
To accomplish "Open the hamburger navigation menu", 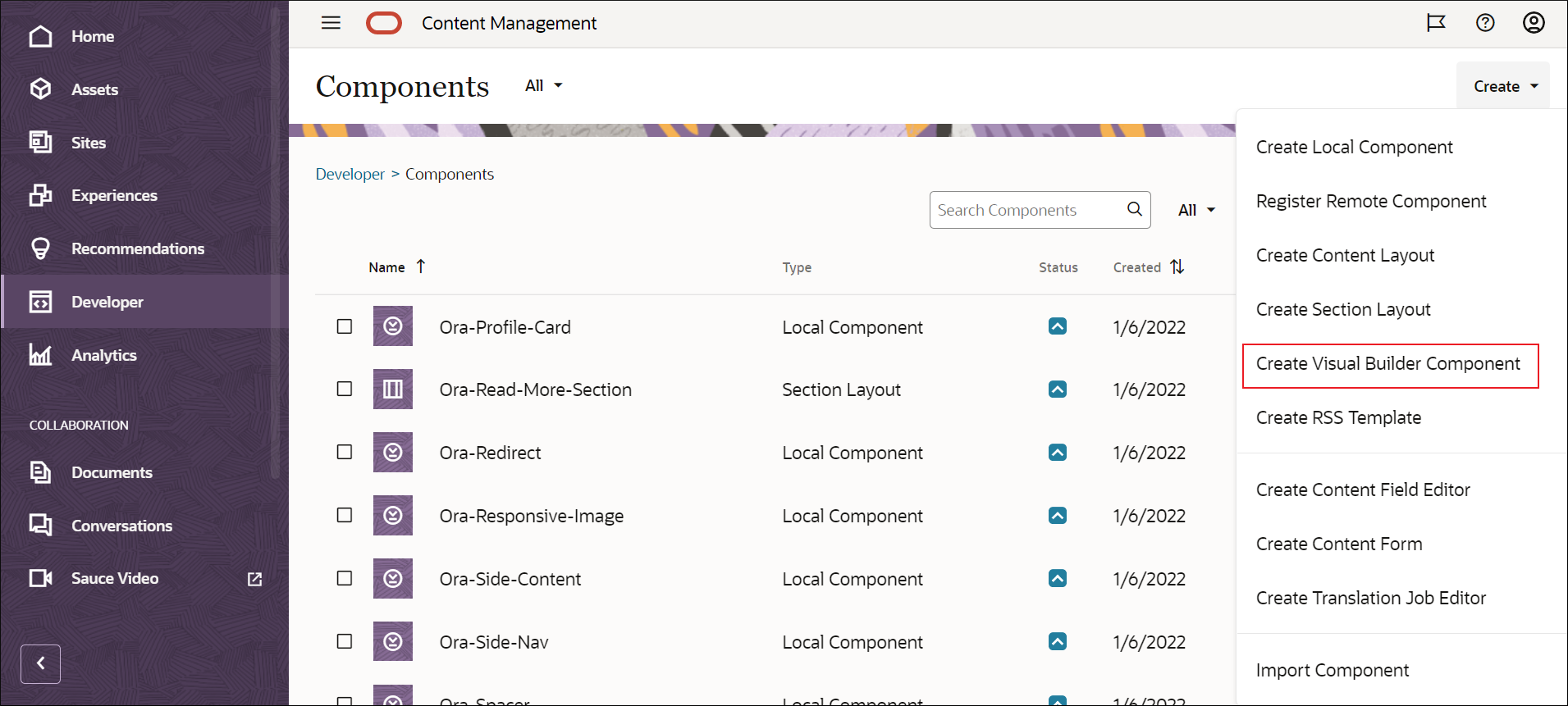I will [331, 23].
